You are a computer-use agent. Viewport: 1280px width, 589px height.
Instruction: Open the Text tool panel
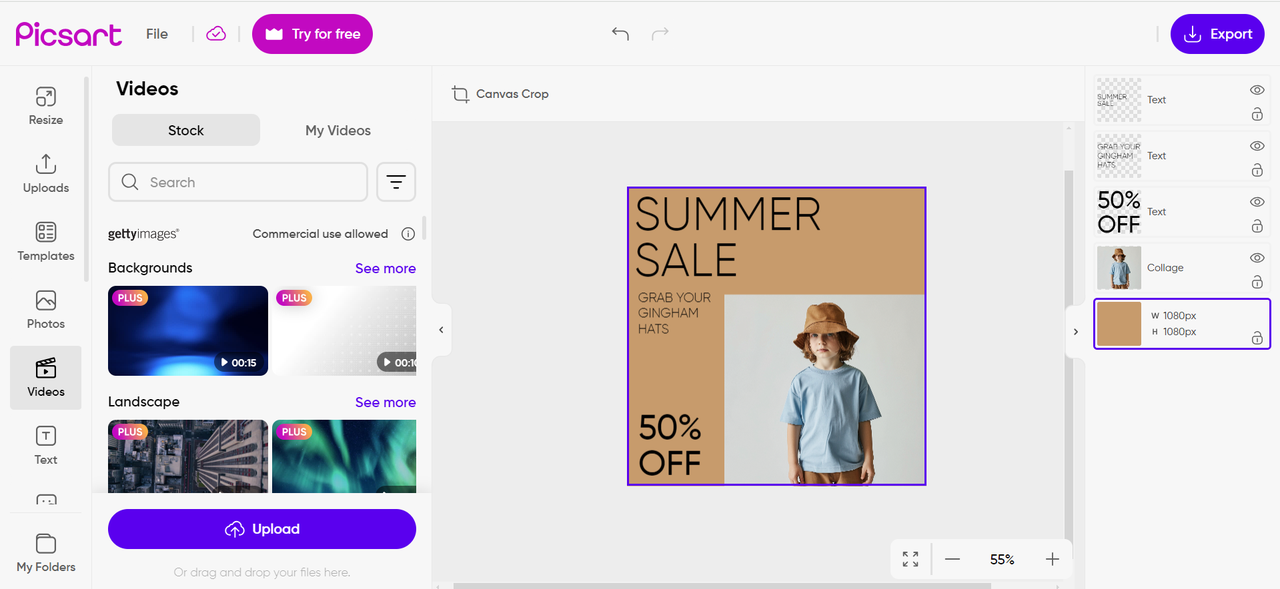tap(45, 446)
